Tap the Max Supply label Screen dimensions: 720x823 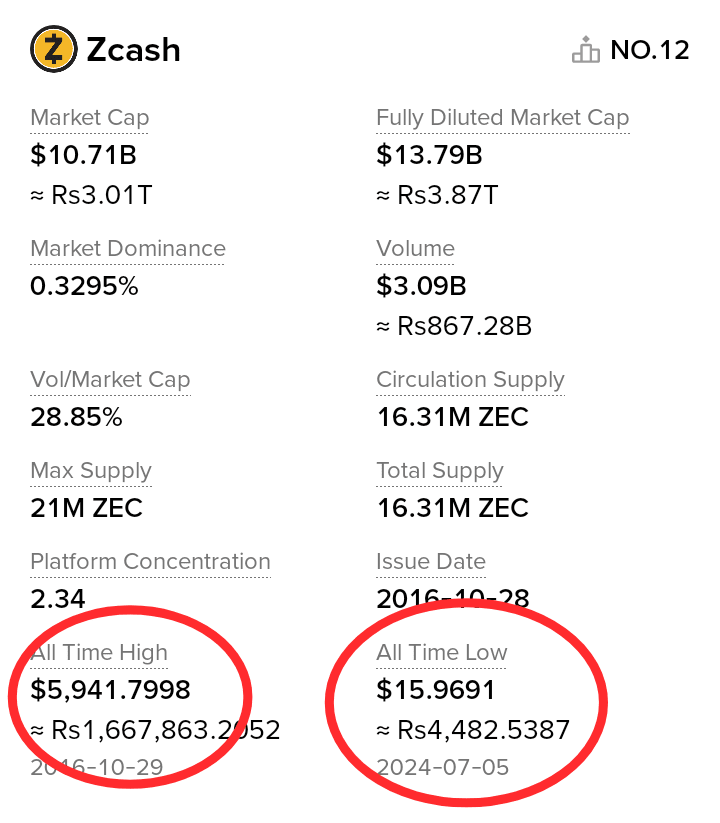[x=90, y=471]
